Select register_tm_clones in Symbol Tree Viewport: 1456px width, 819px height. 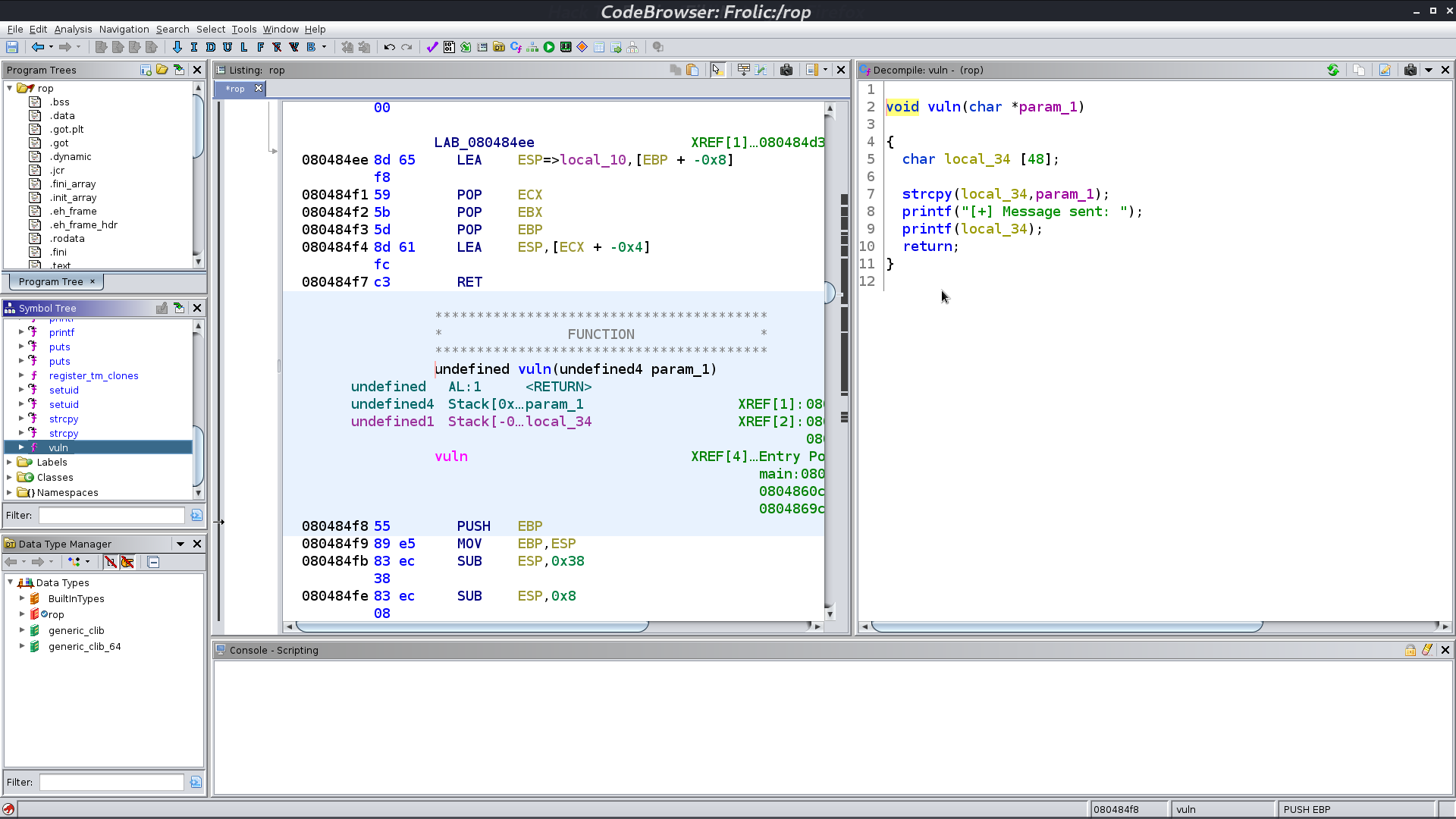point(93,375)
